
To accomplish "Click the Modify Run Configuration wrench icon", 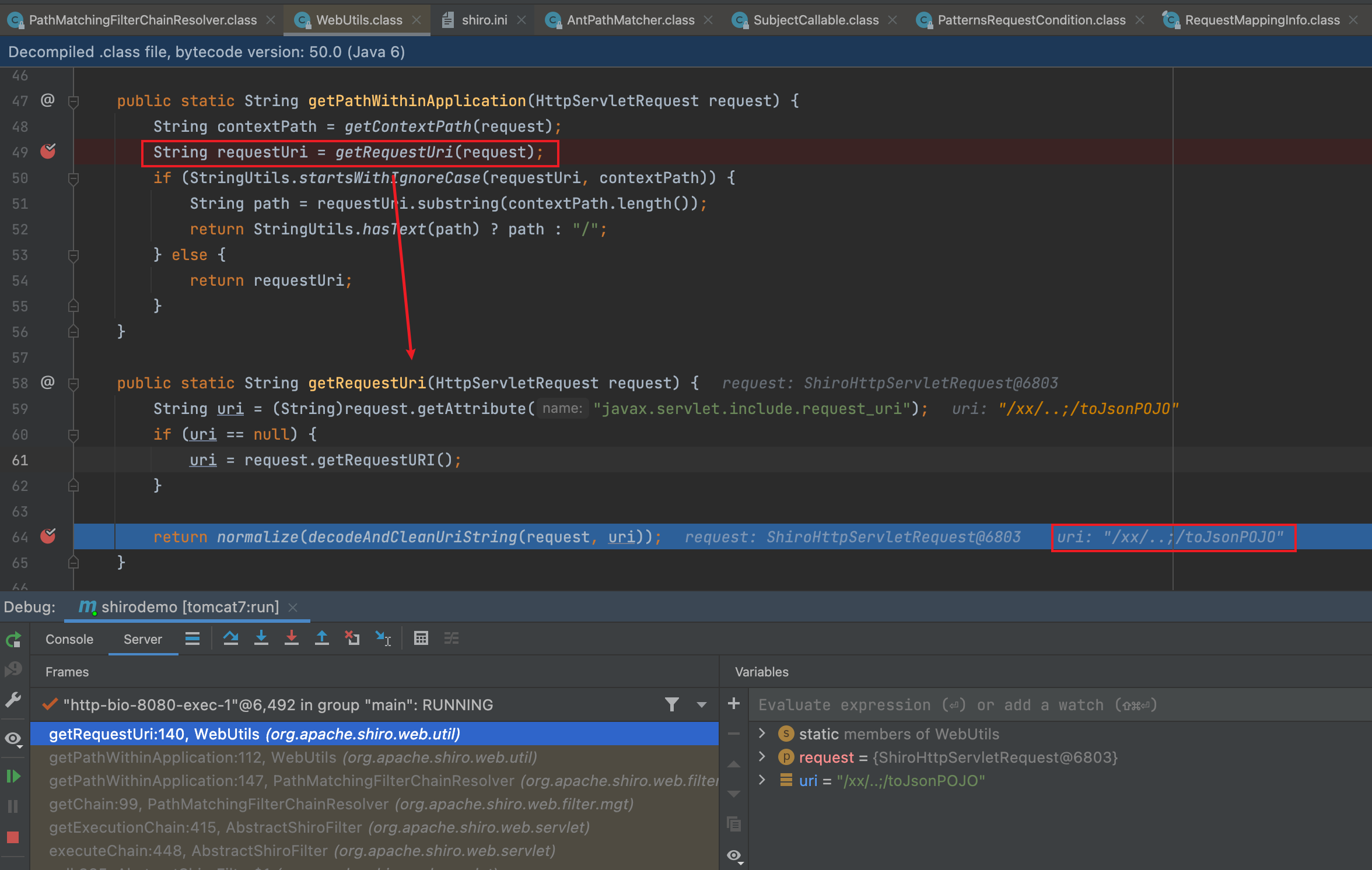I will [13, 699].
